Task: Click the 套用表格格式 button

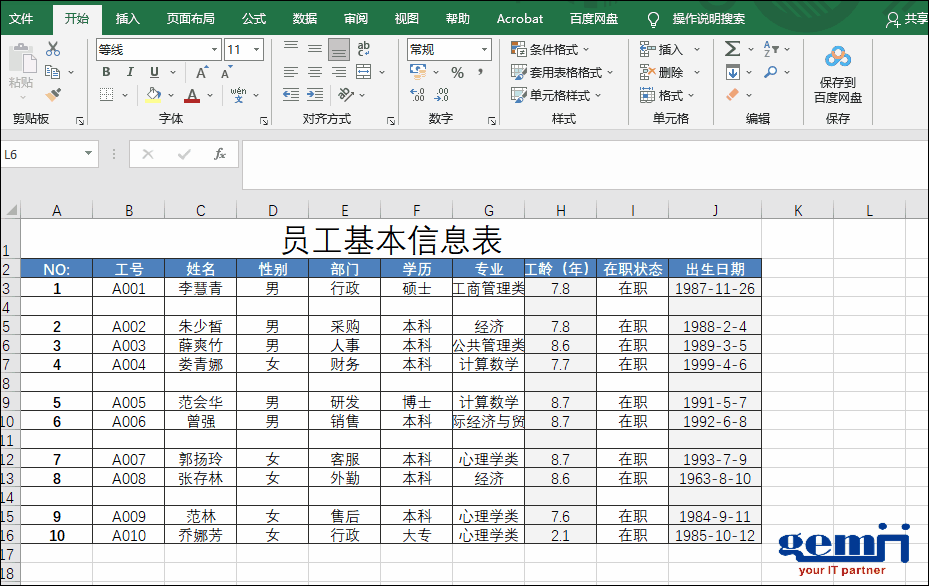Action: tap(557, 72)
